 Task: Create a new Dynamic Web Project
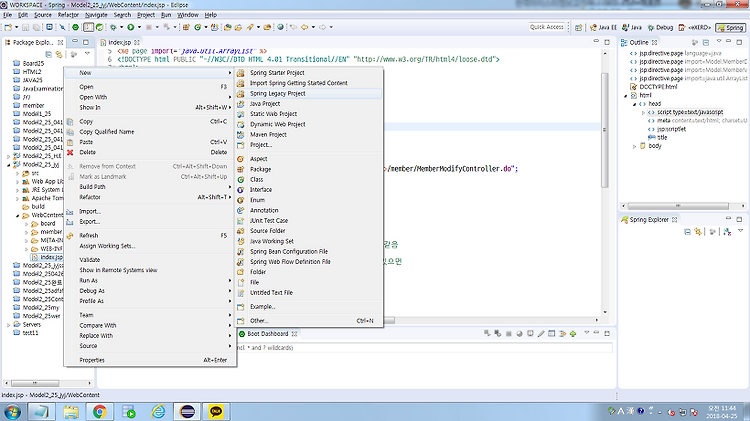[277, 124]
